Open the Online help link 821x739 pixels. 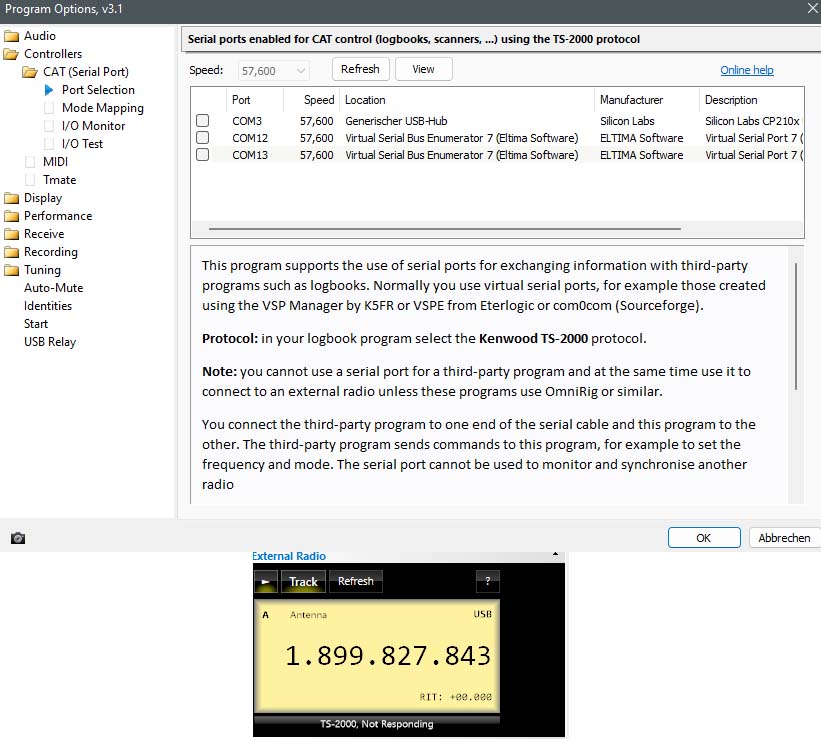pos(747,70)
